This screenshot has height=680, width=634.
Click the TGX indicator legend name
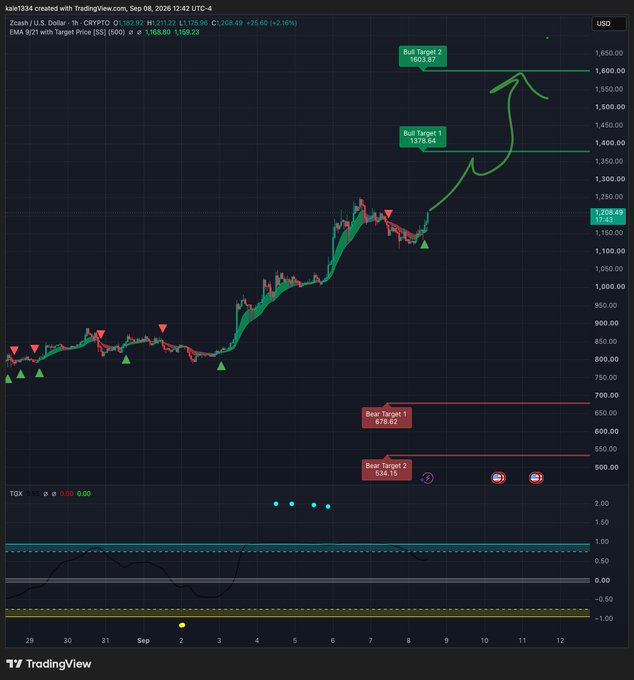pos(16,494)
